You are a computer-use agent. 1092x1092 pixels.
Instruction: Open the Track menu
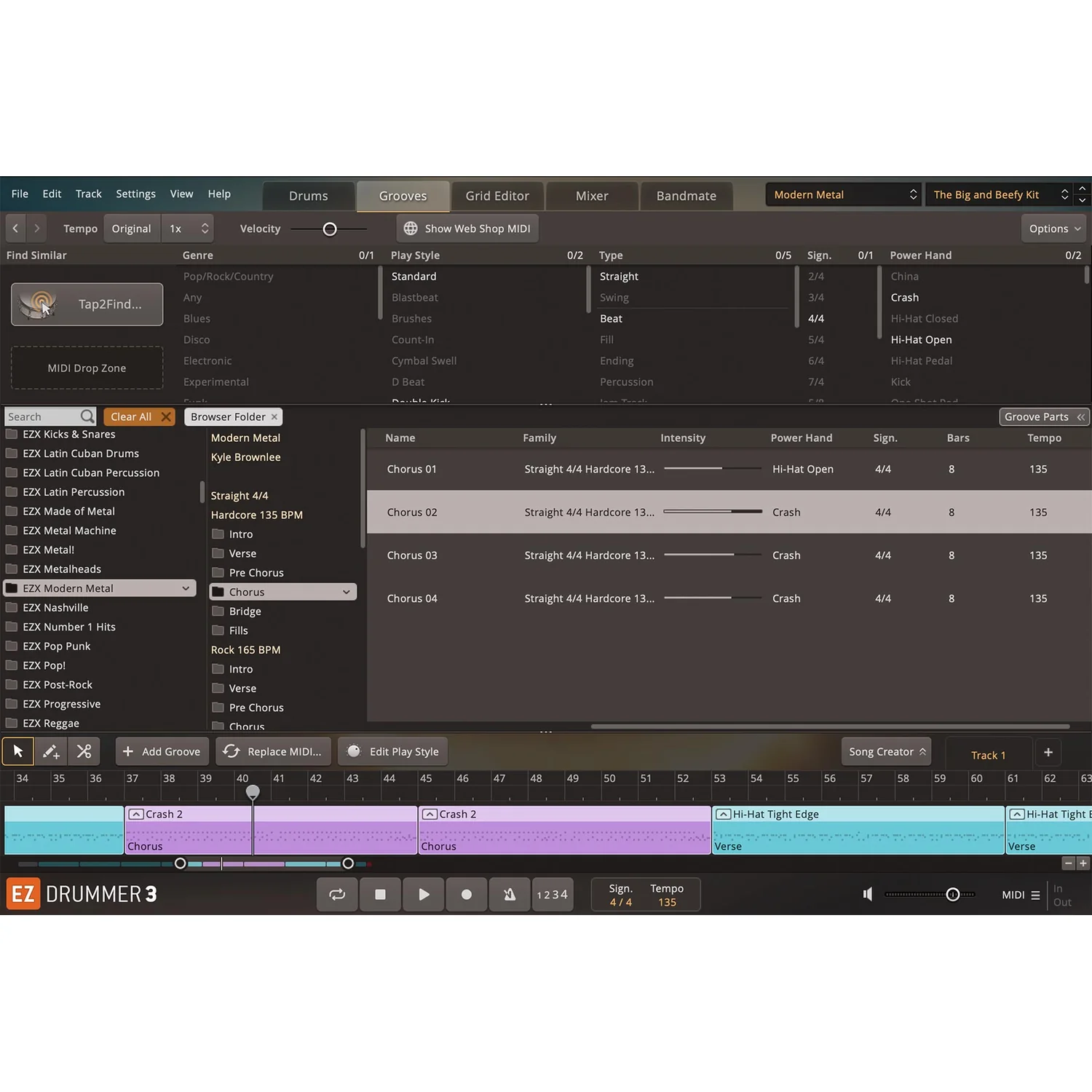tap(89, 194)
